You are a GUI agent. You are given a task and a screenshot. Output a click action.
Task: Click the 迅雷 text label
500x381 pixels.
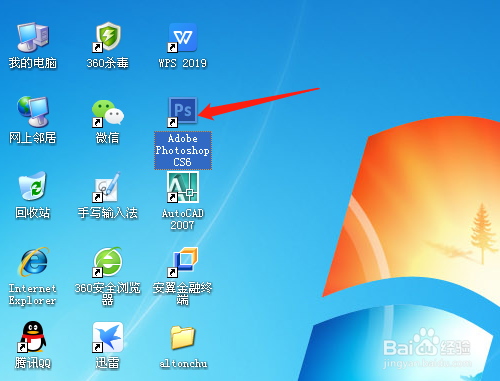click(x=107, y=363)
